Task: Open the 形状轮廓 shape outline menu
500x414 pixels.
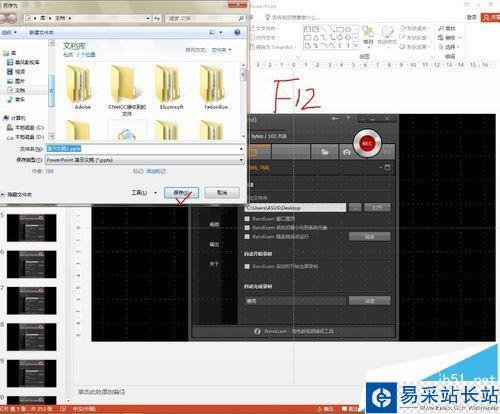Action: (x=414, y=37)
